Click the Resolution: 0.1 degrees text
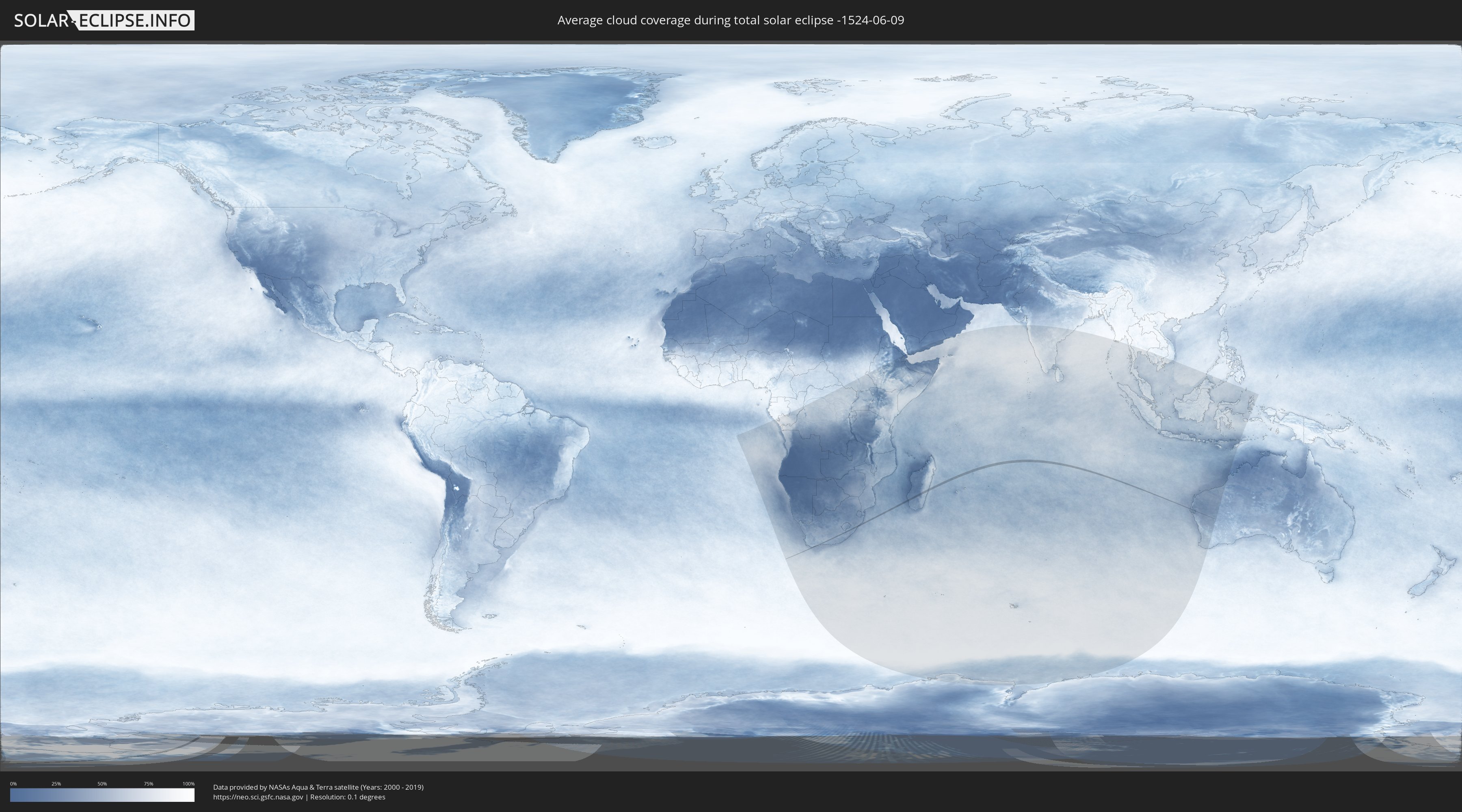This screenshot has width=1462, height=812. [x=347, y=797]
